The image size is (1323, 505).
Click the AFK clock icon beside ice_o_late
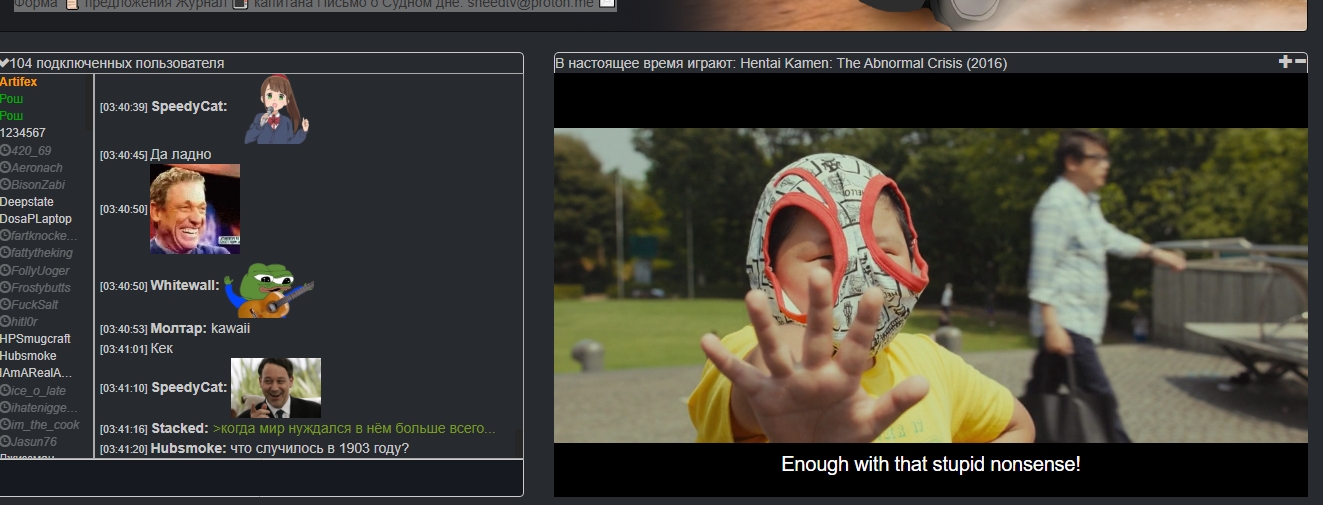coord(5,390)
